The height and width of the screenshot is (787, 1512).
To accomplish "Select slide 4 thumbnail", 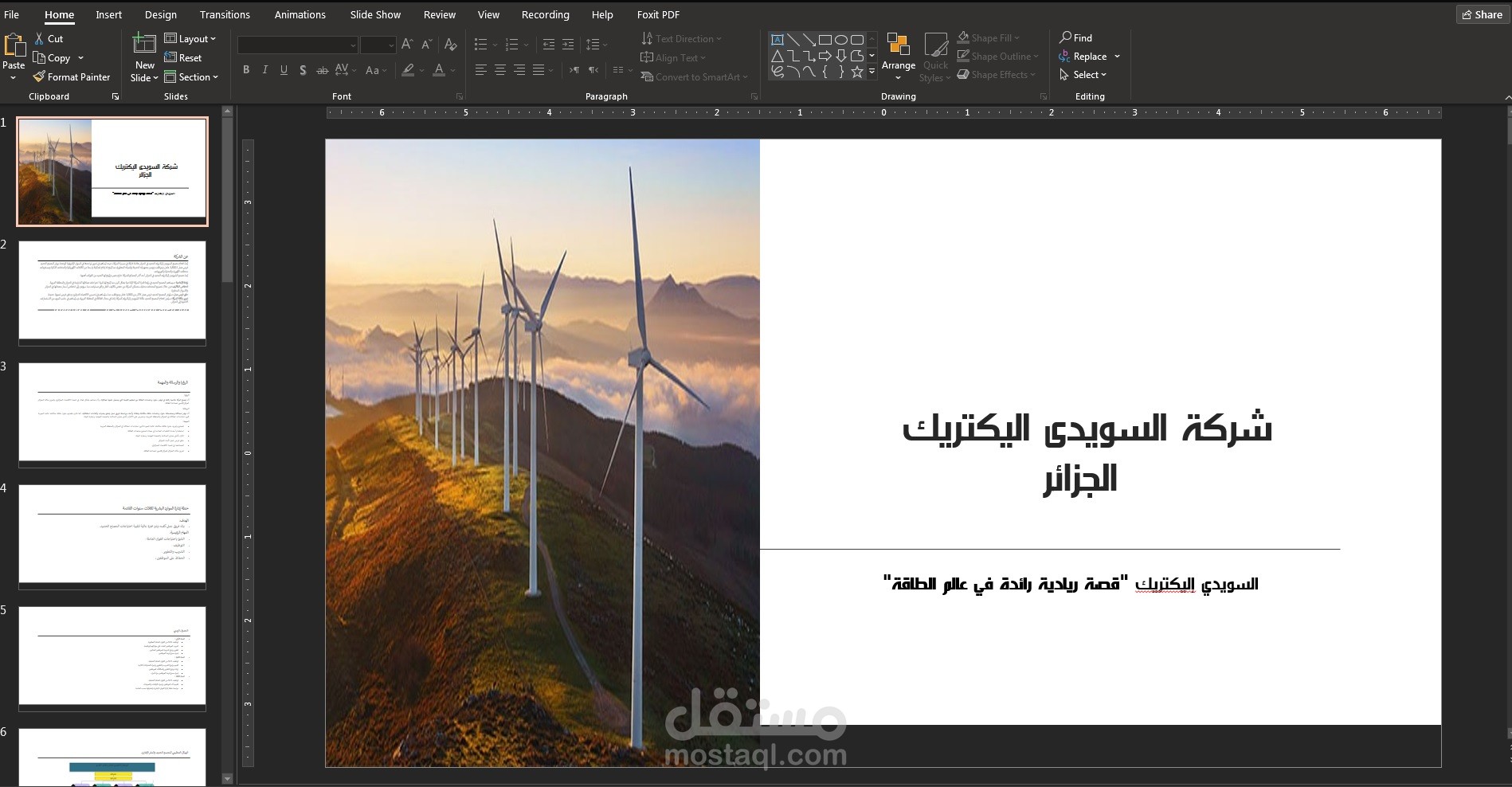I will click(x=112, y=537).
